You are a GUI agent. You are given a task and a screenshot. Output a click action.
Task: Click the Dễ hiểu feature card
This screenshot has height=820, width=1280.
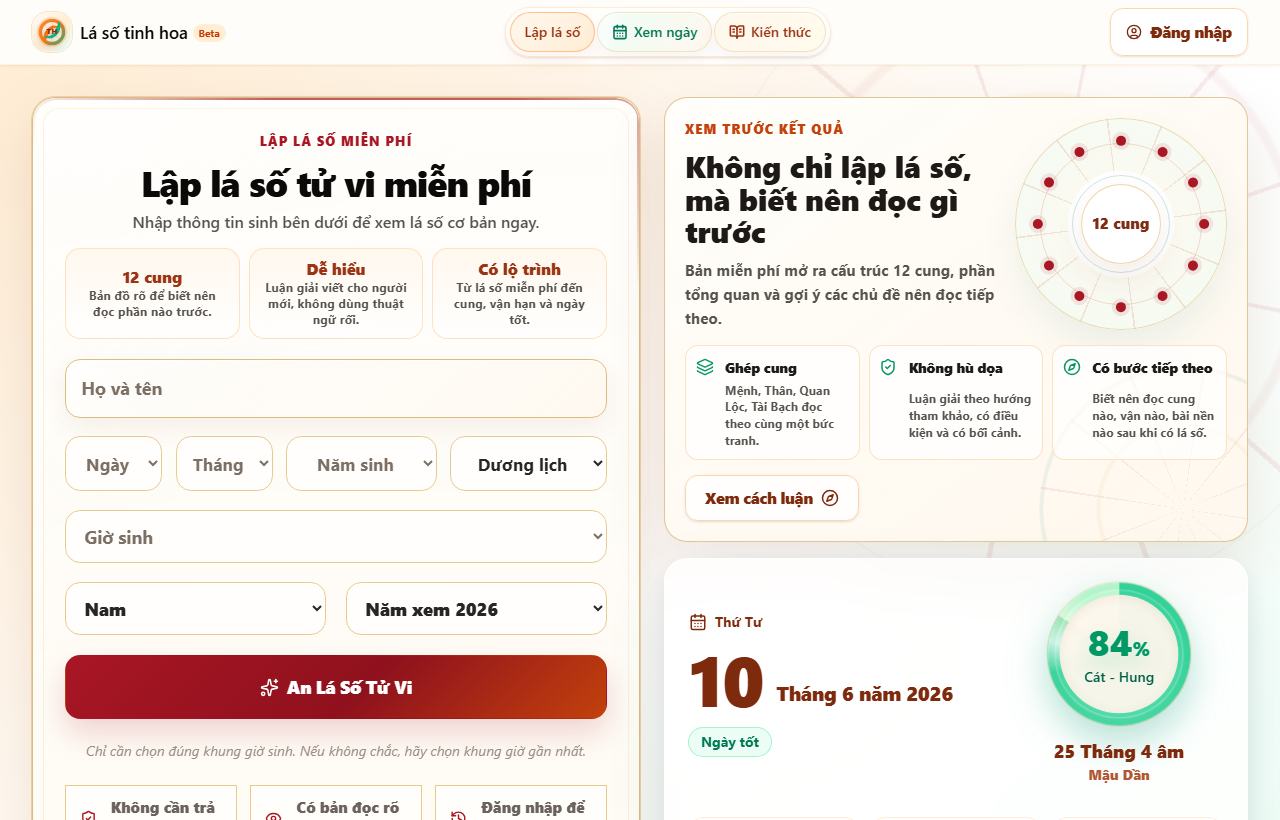click(x=336, y=294)
